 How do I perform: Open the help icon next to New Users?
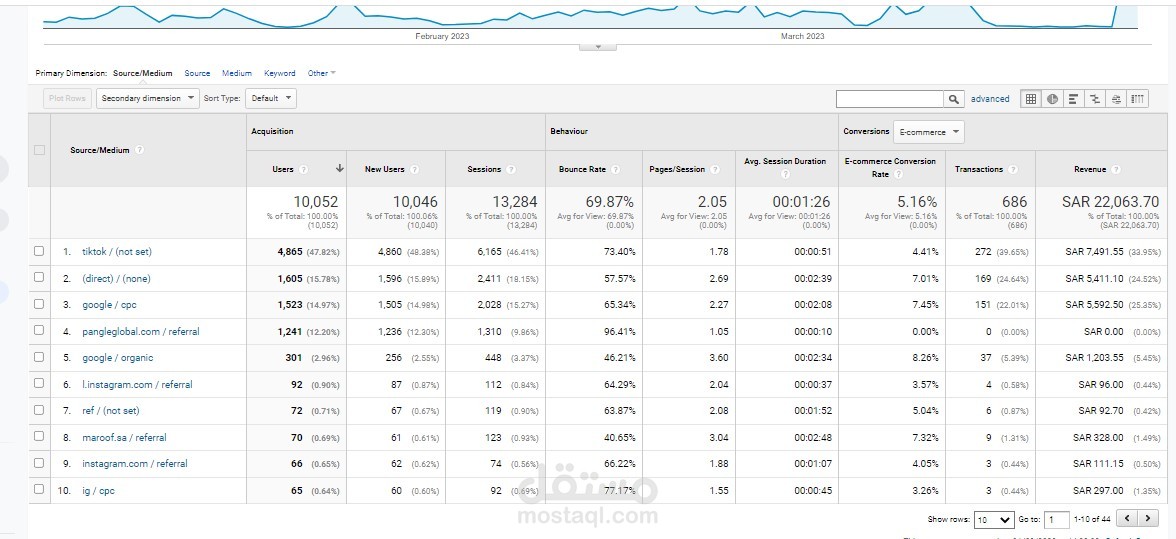414,169
